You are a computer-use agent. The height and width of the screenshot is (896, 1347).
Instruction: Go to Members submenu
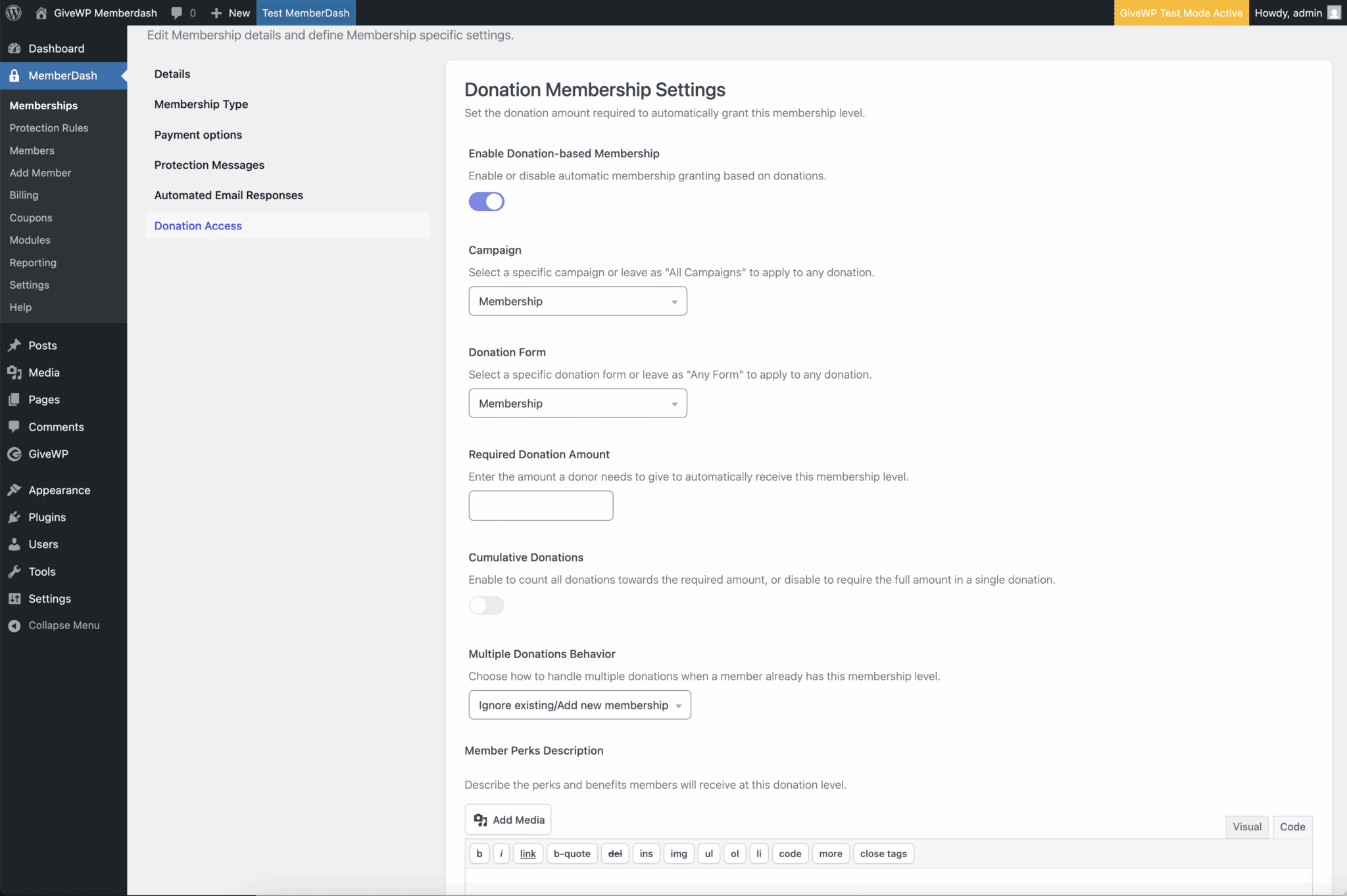point(32,151)
